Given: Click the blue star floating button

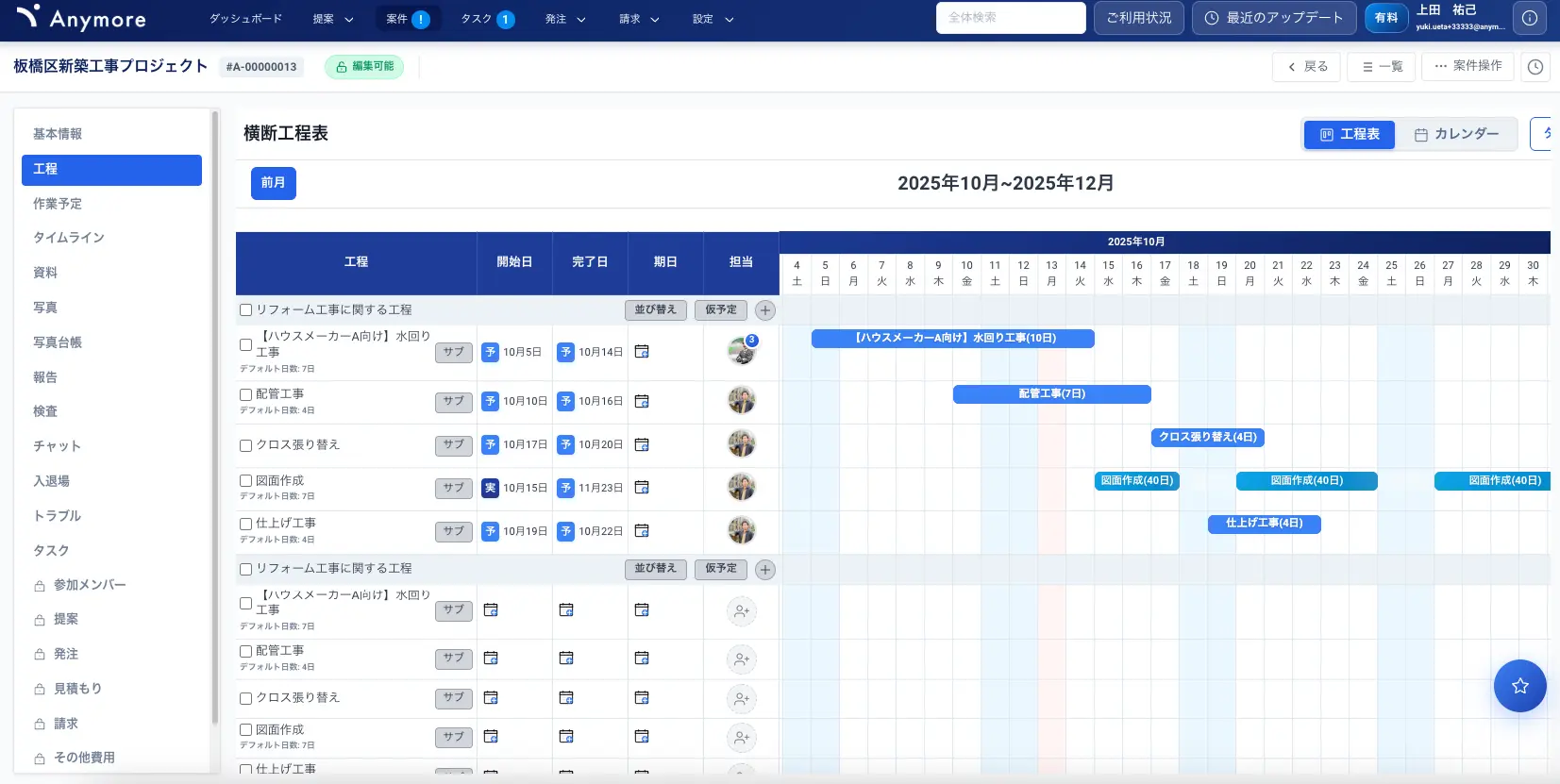Looking at the screenshot, I should (1519, 686).
